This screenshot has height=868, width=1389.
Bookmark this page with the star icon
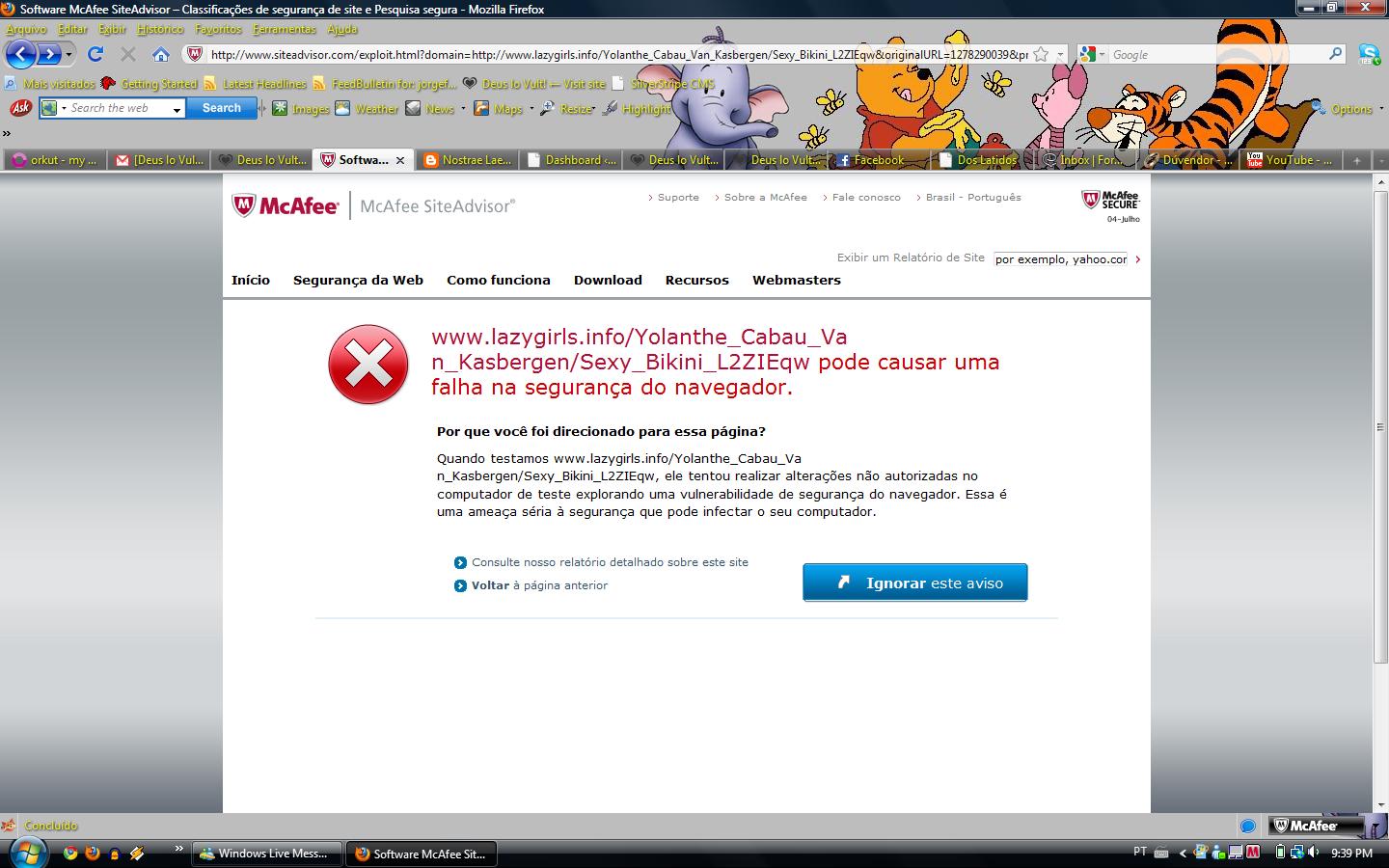pyautogui.click(x=1041, y=55)
